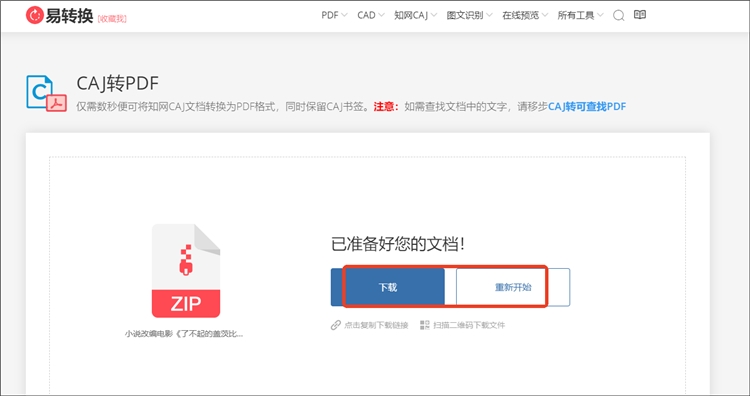Click the 已准备好您的文档! message
The image size is (750, 396).
pos(398,244)
